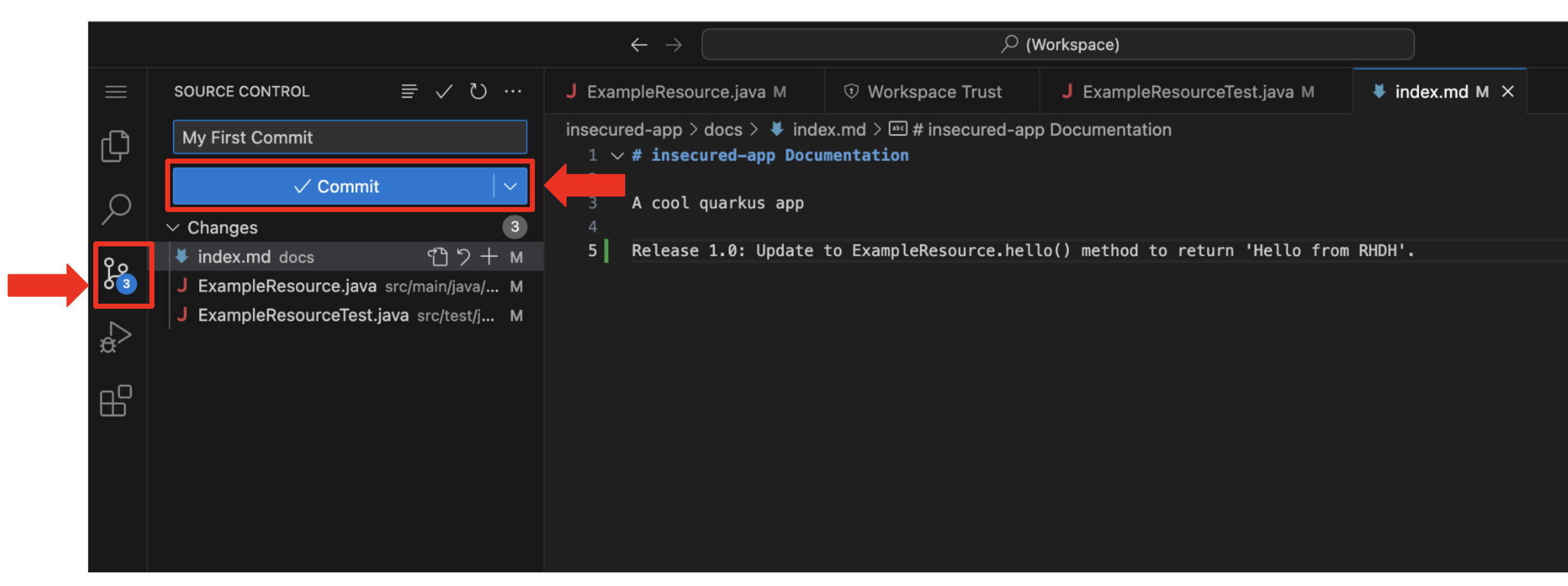
Task: Stage changes for index.md with plus
Action: 489,257
